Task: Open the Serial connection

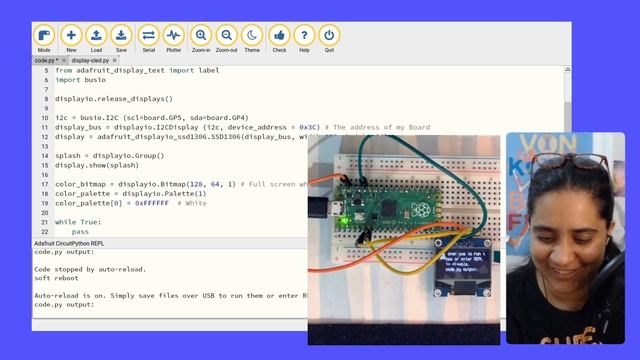Action: 149,39
